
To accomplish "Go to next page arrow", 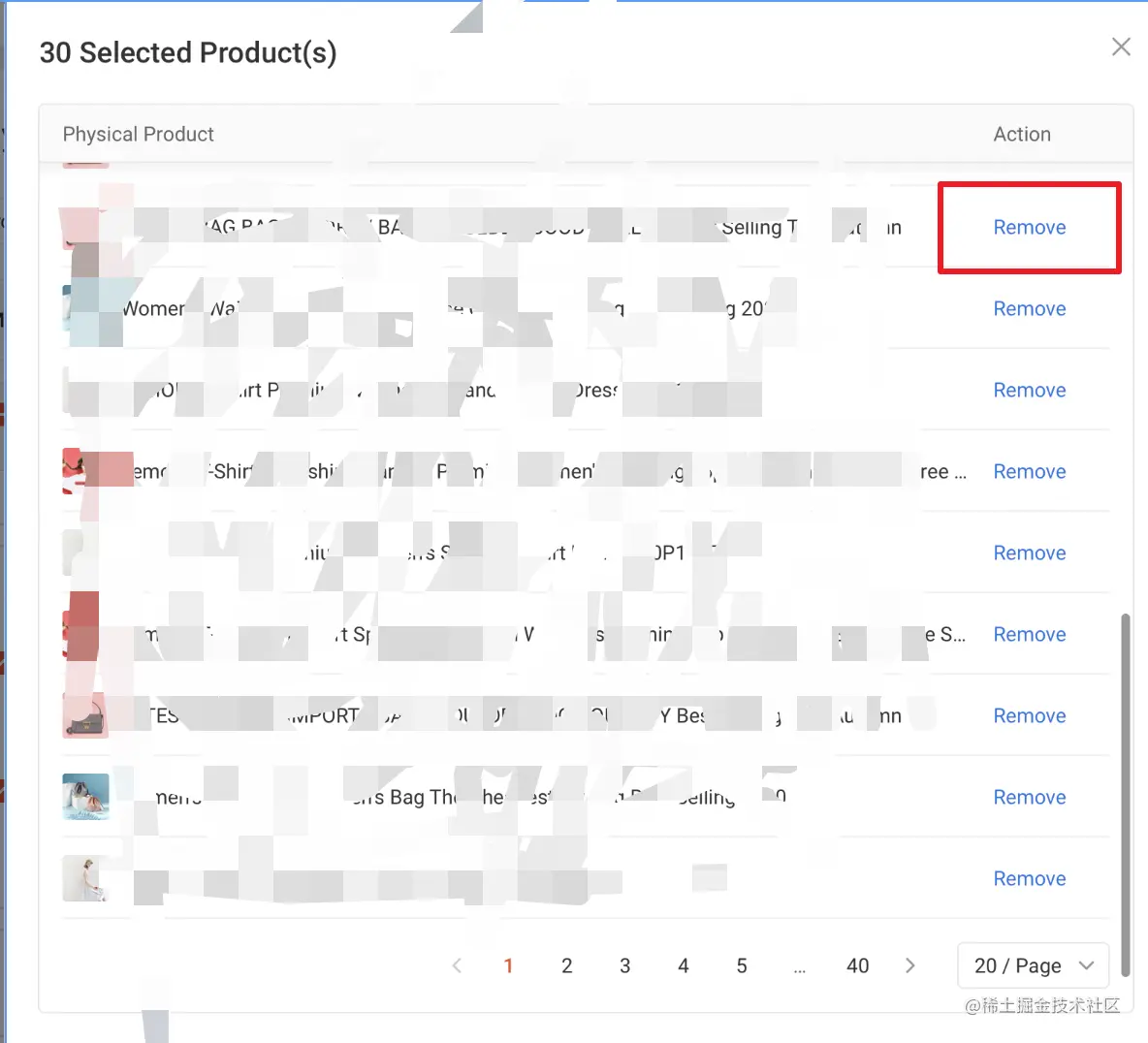I will [x=909, y=965].
